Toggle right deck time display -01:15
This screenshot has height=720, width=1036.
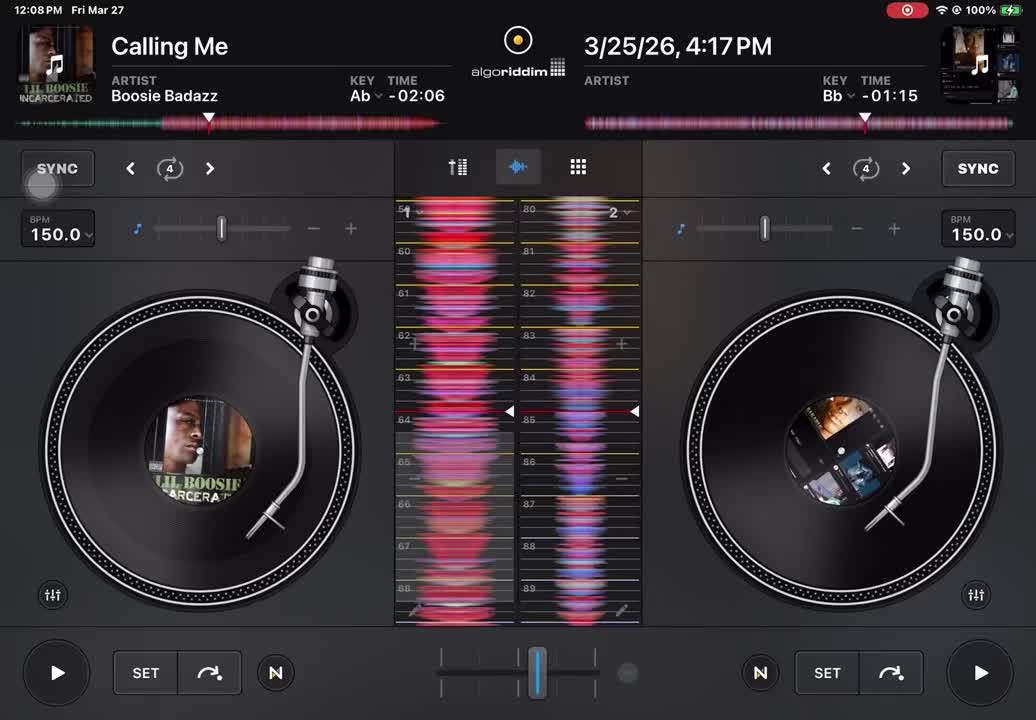889,96
